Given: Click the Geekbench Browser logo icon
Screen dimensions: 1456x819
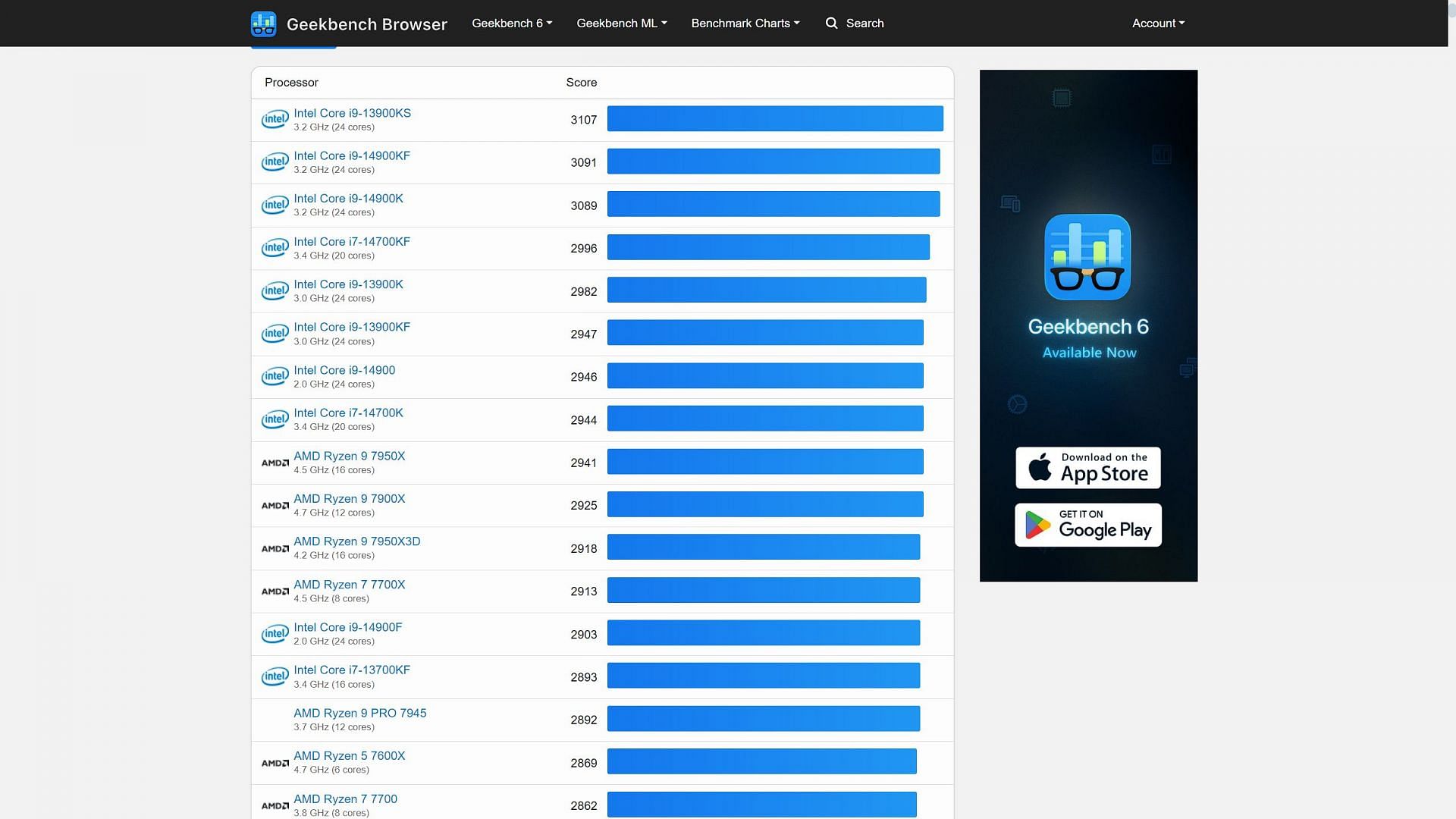Looking at the screenshot, I should 265,23.
